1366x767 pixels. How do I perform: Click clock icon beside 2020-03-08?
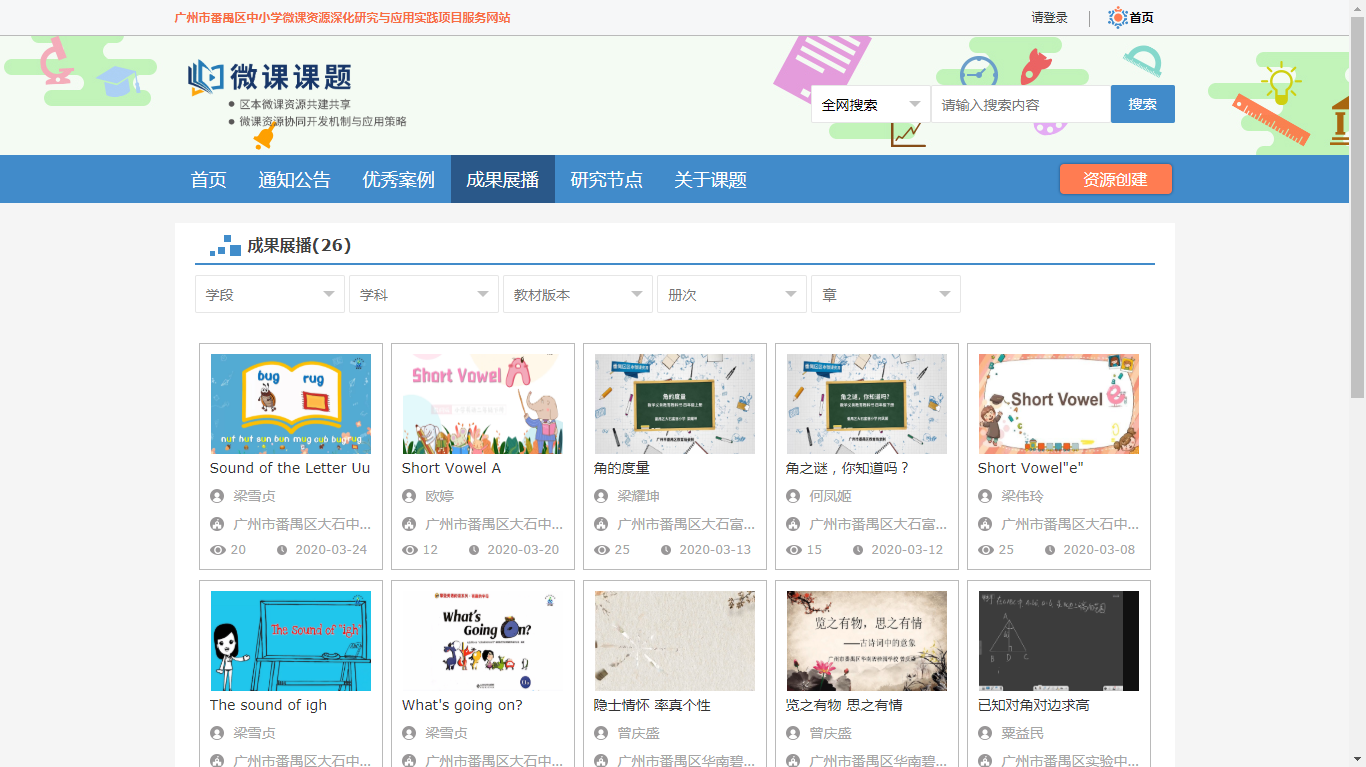(x=1050, y=550)
